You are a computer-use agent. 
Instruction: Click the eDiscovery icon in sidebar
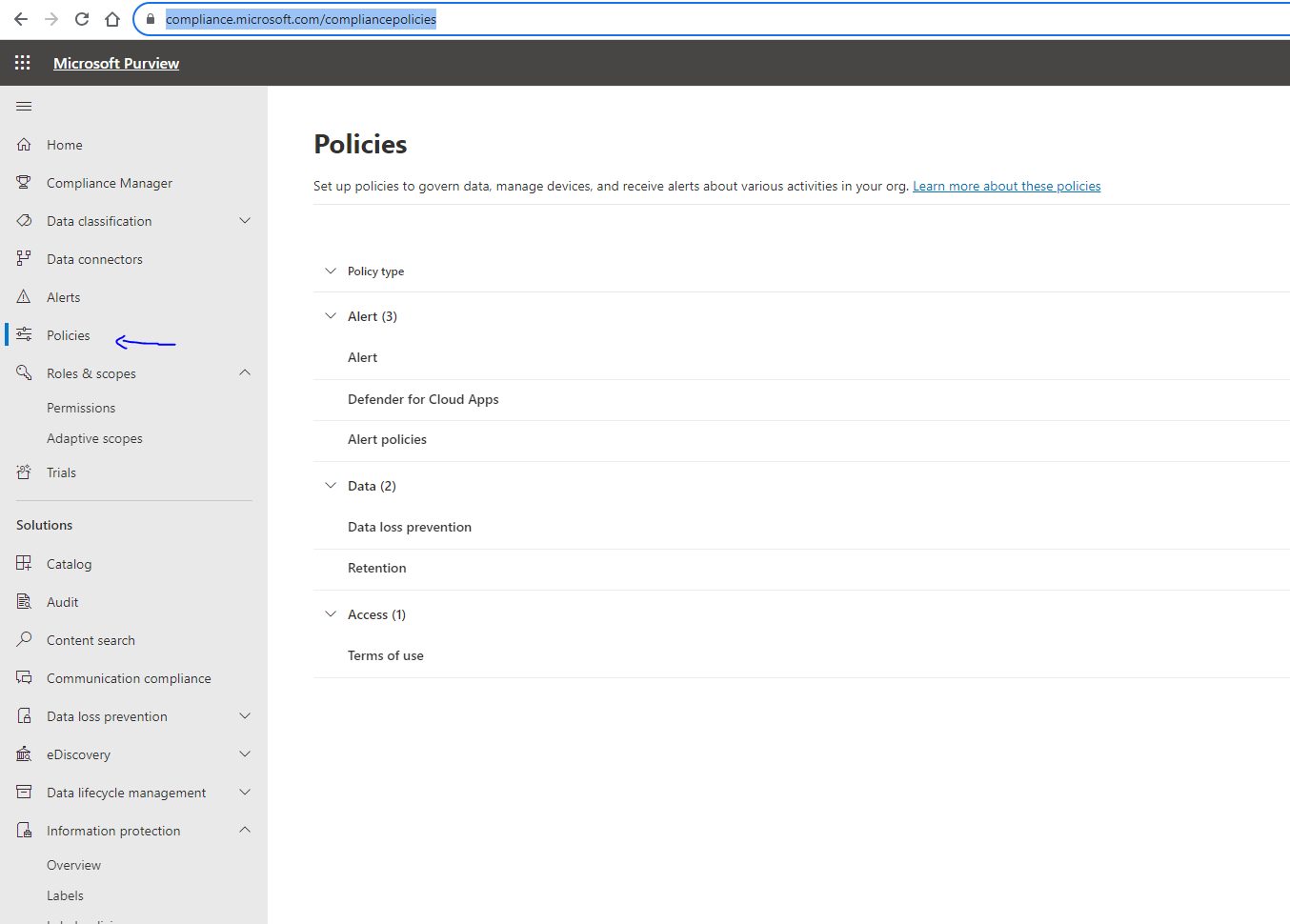pos(24,753)
